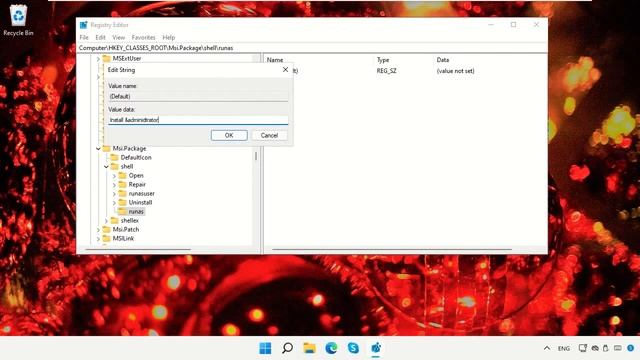Select the shell folder icon

[115, 166]
